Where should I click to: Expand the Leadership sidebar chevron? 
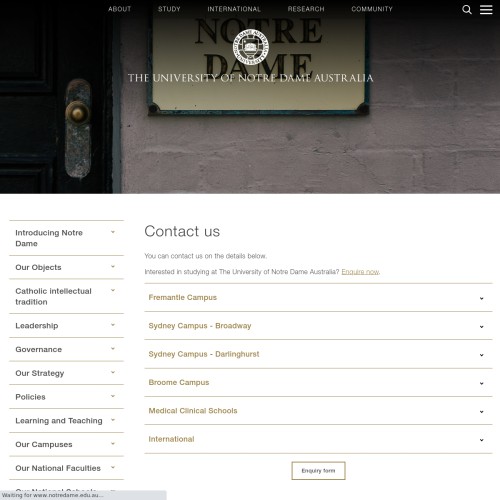113,325
